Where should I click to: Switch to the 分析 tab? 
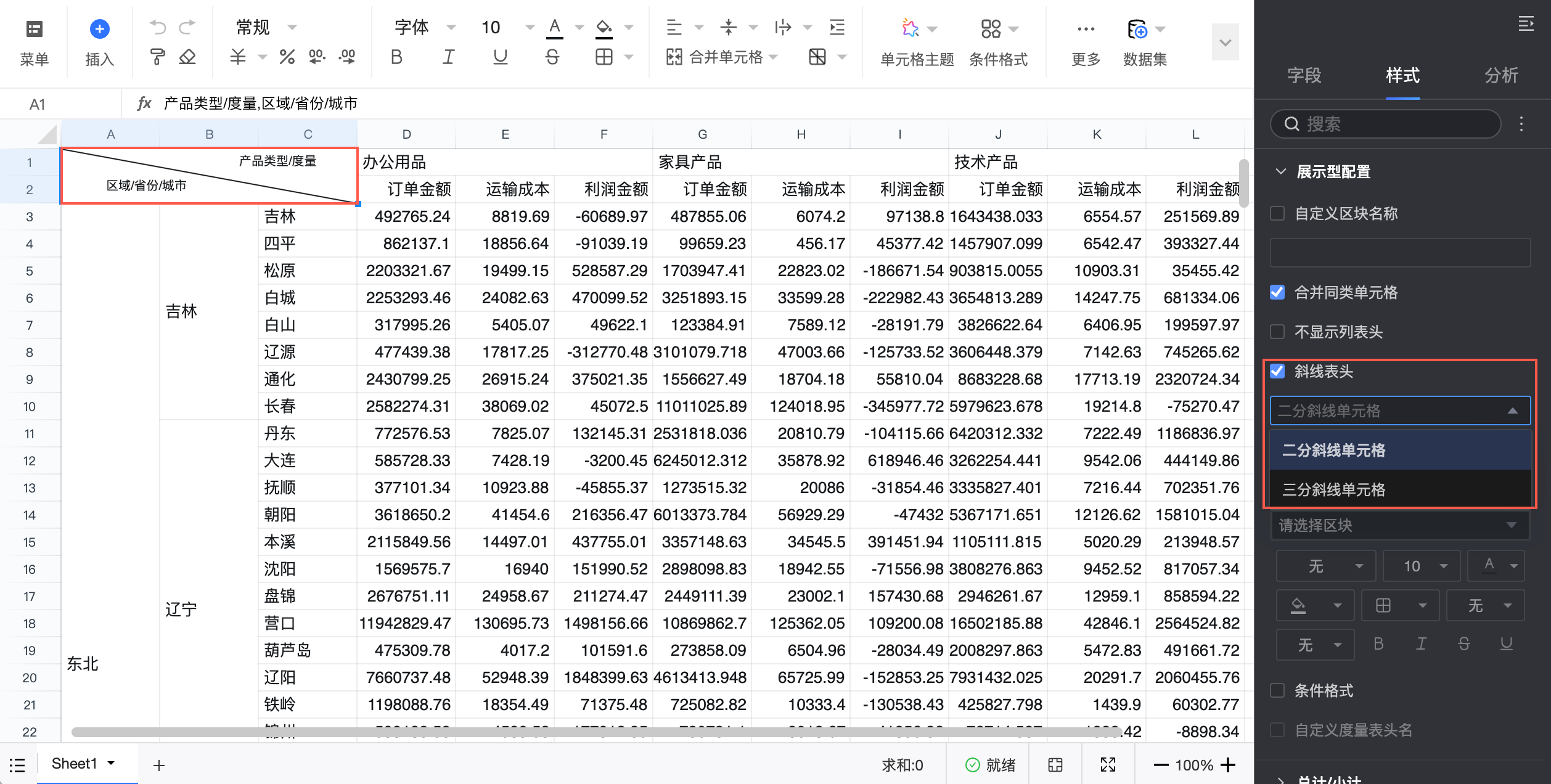tap(1500, 75)
